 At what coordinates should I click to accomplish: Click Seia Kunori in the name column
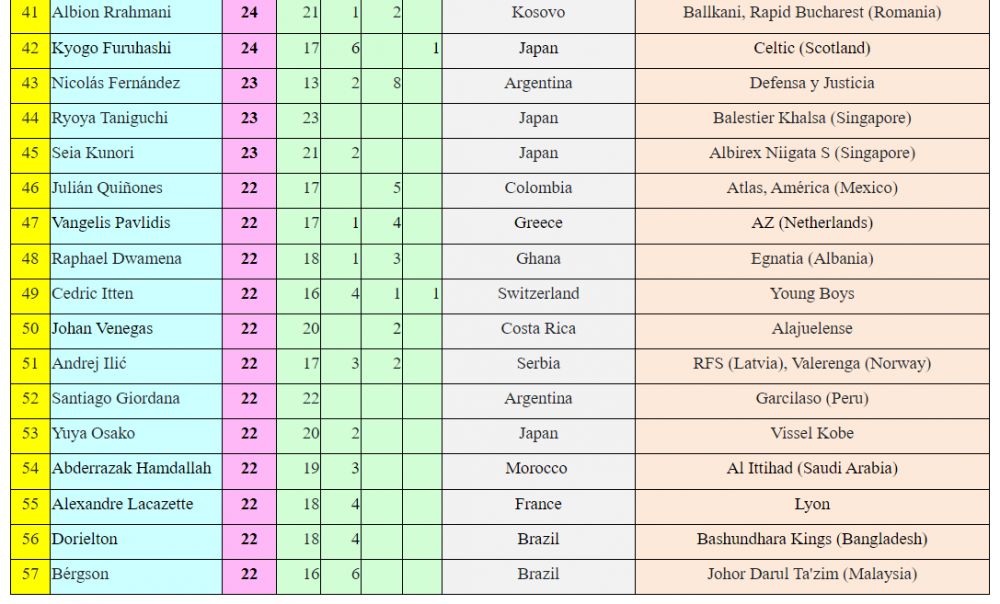[x=92, y=153]
